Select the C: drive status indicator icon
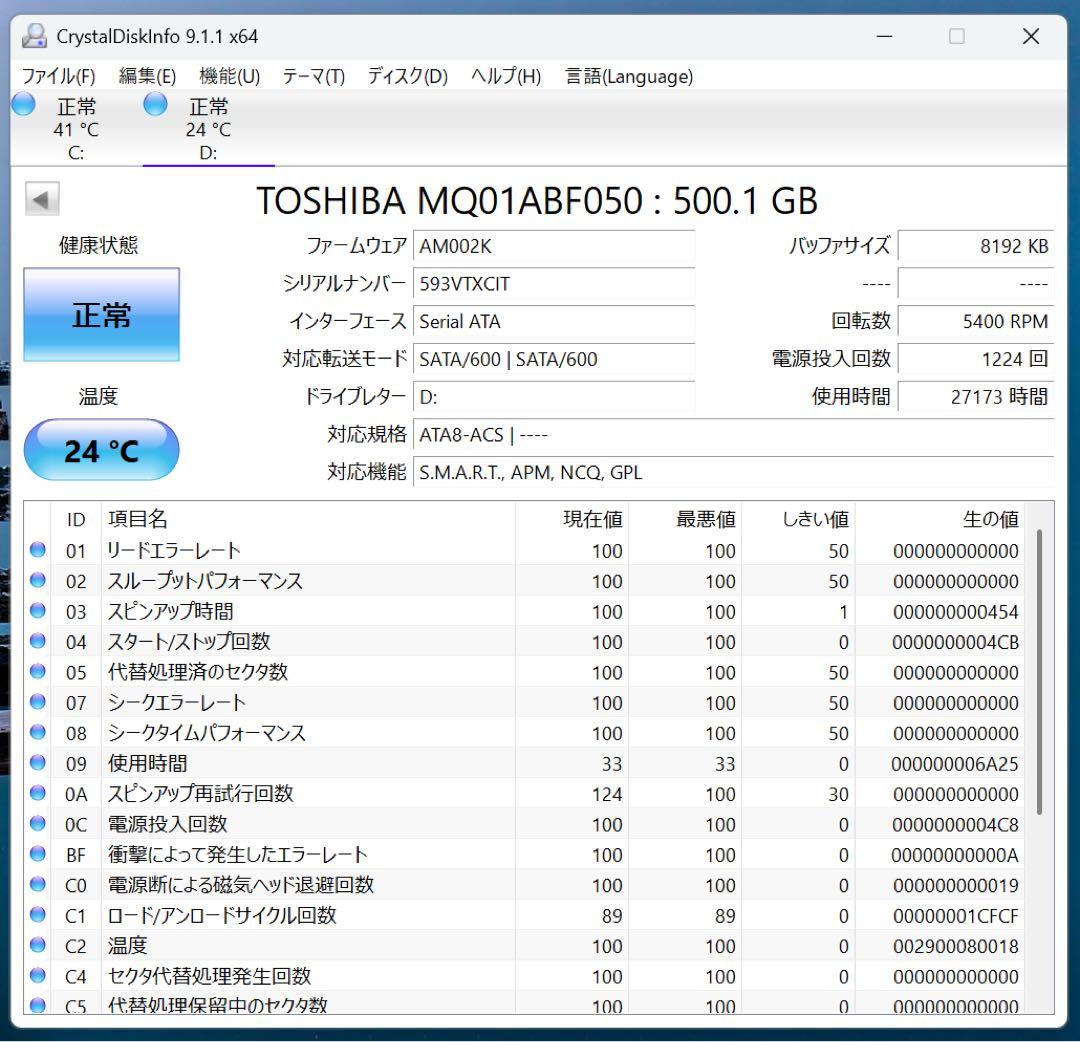The height and width of the screenshot is (1042, 1080). coord(22,103)
